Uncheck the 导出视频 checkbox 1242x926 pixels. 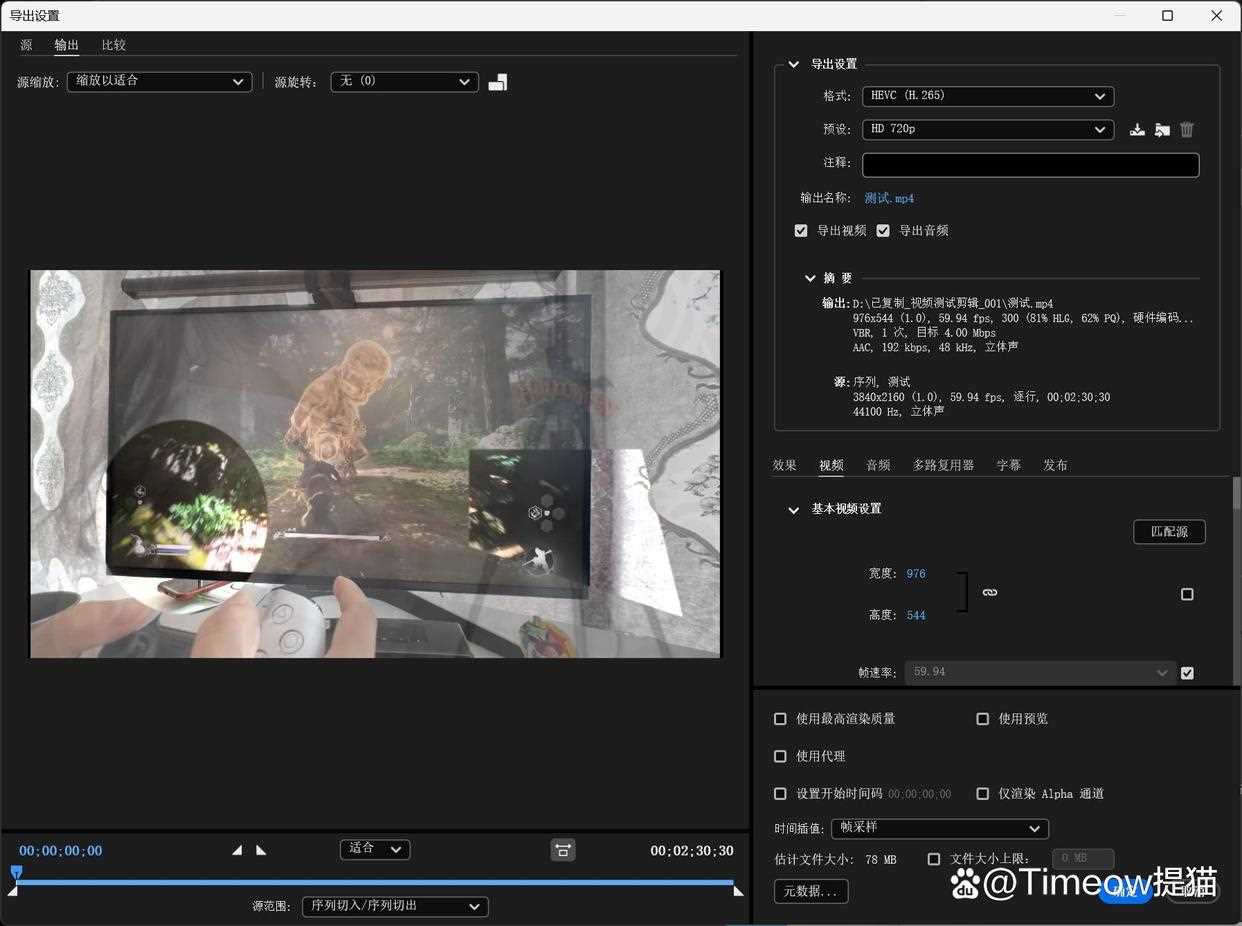coord(801,231)
